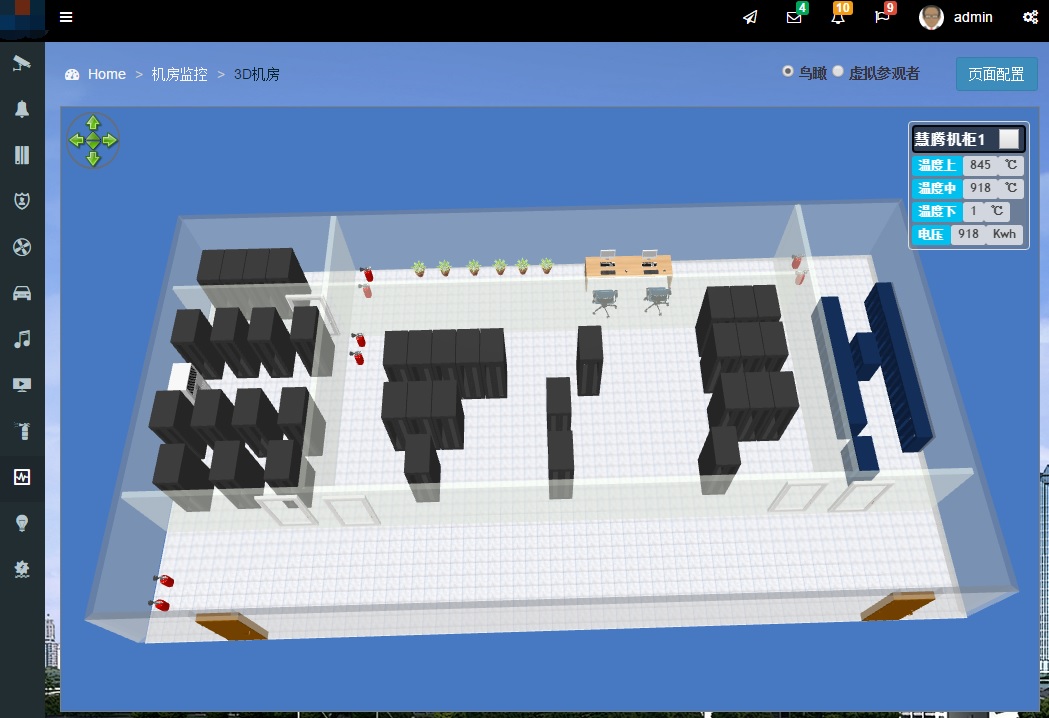Open the flag tasks icon with badge 9

pyautogui.click(x=882, y=17)
